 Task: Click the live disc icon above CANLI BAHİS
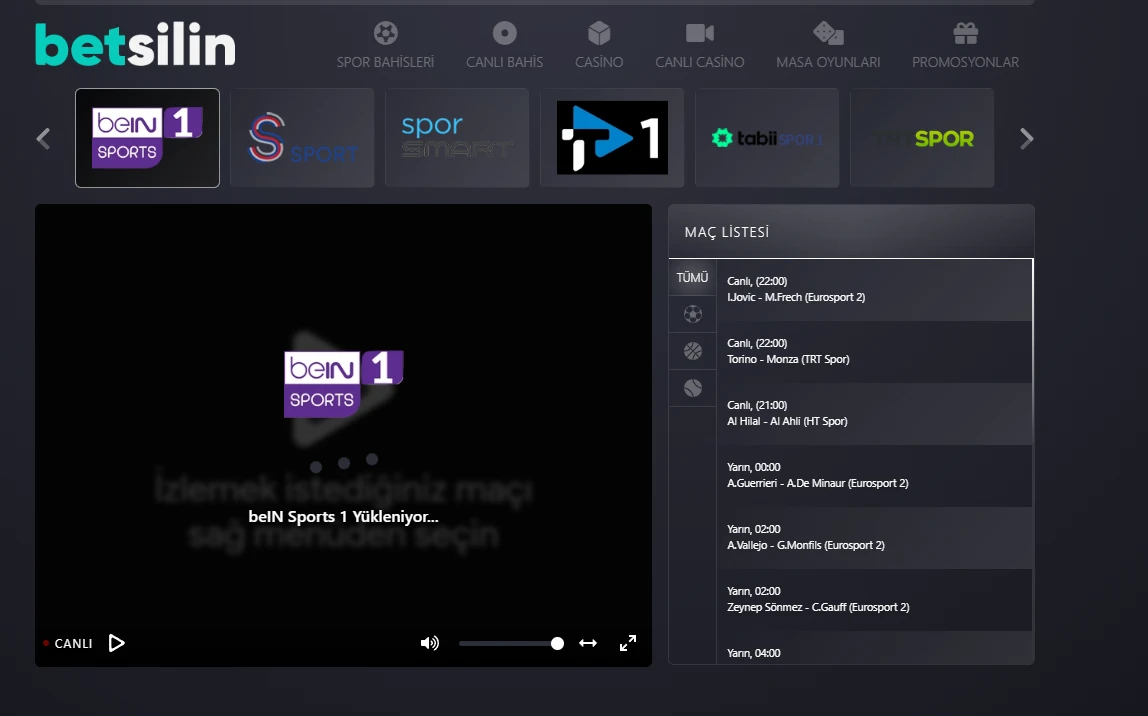pyautogui.click(x=504, y=33)
